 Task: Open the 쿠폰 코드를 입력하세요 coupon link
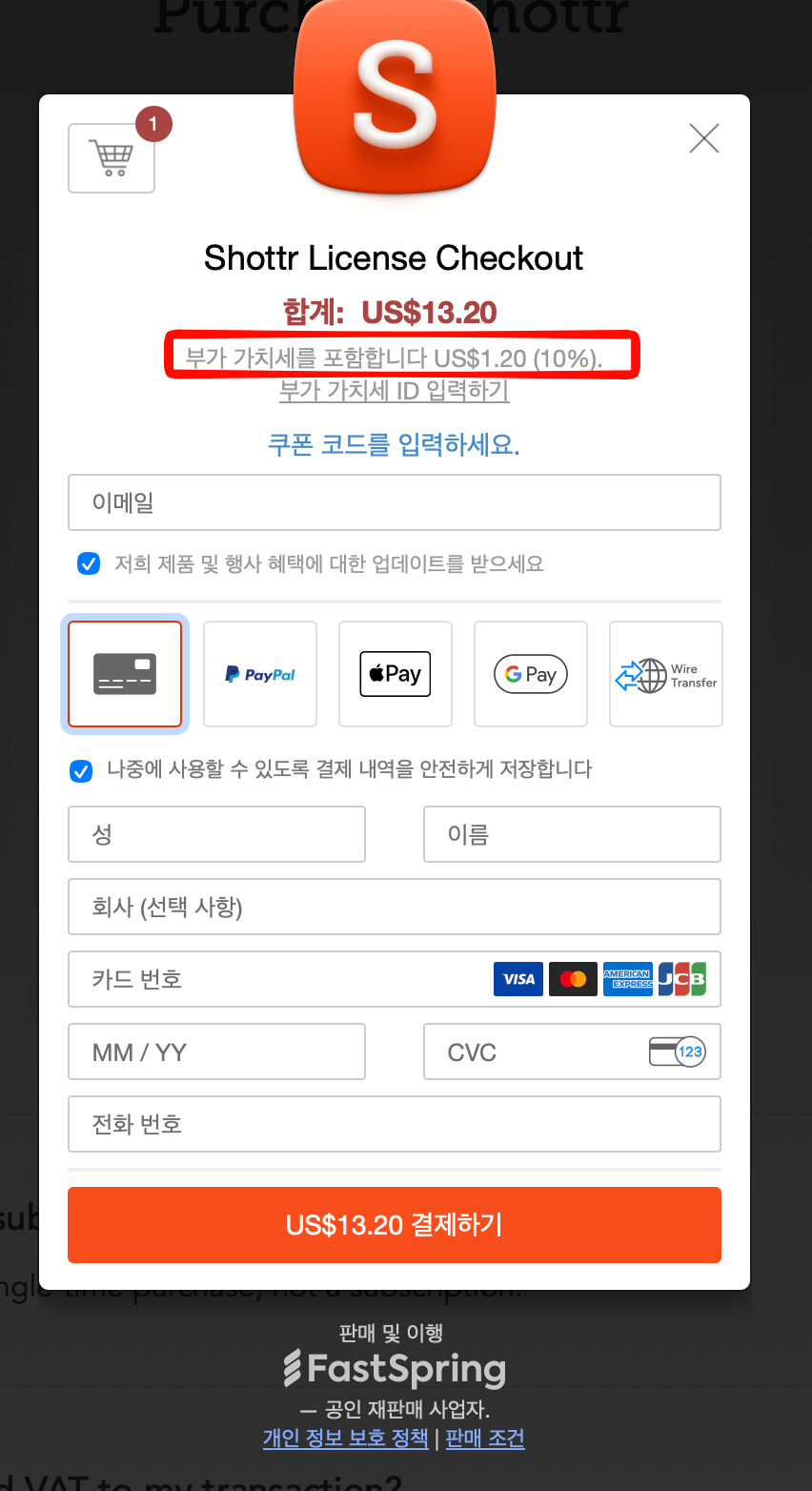coord(395,444)
